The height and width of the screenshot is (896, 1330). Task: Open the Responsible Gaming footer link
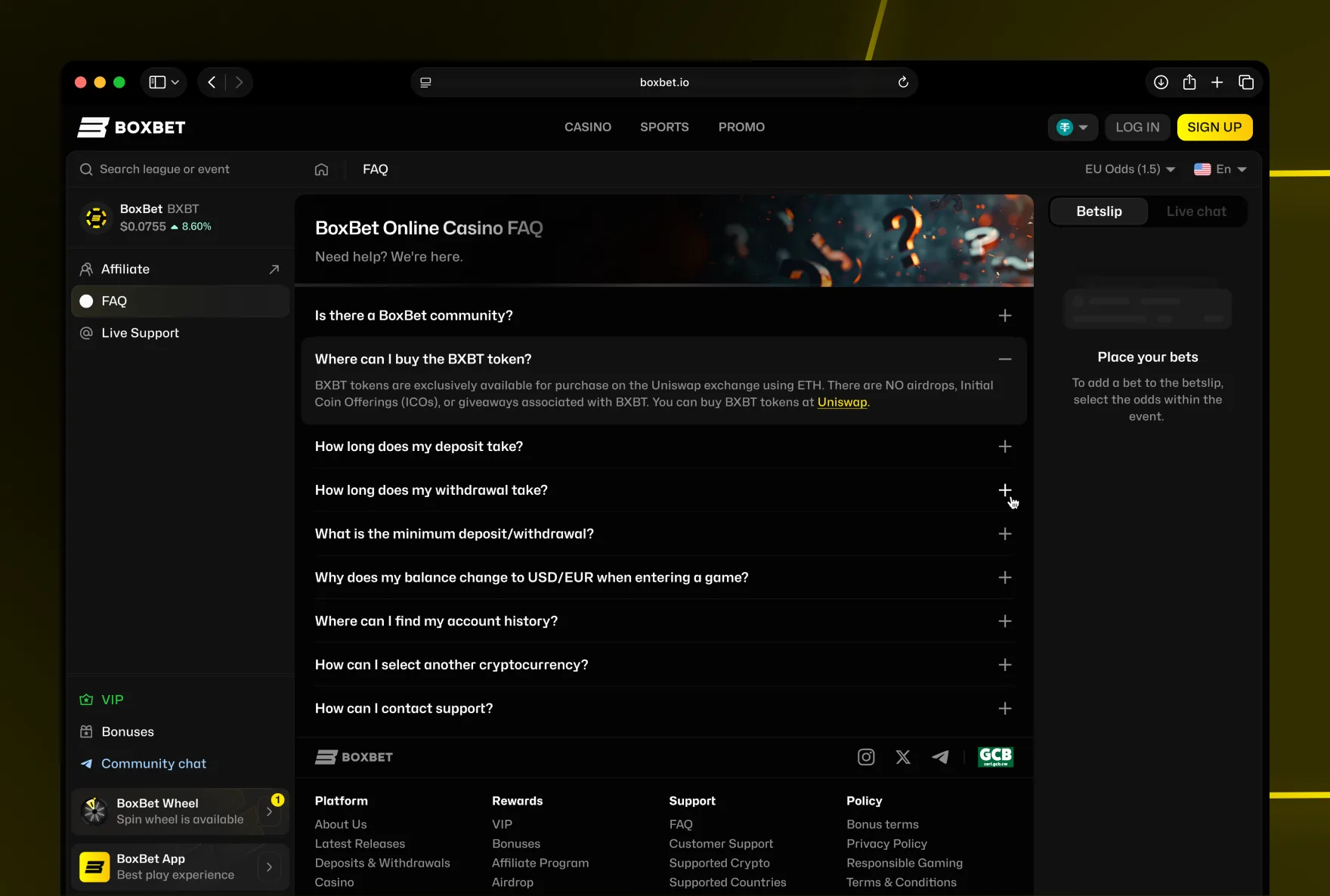point(905,863)
